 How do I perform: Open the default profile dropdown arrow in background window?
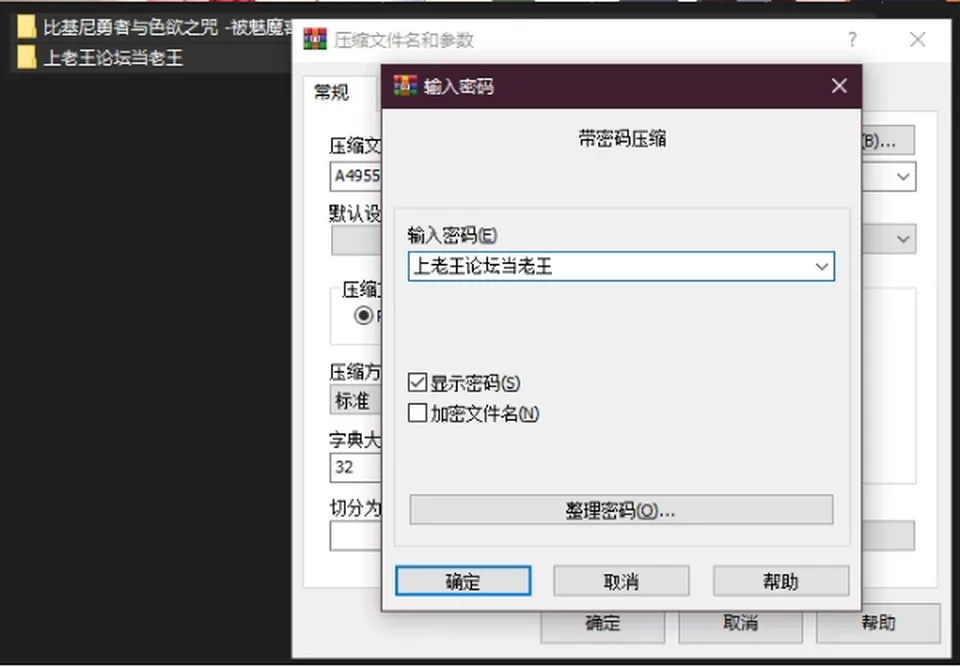pos(903,239)
